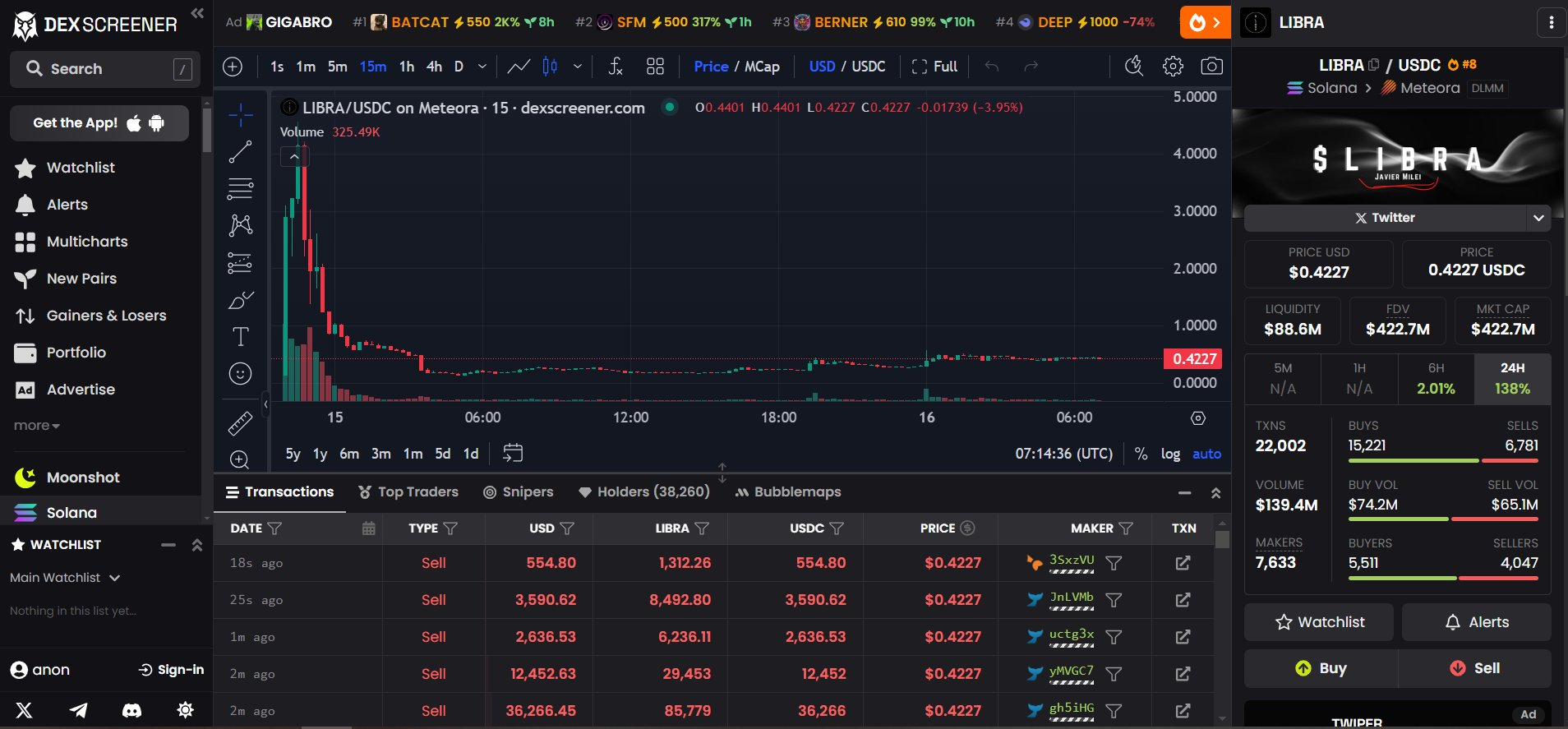
Task: Expand the Twitter links dropdown
Action: point(1538,218)
